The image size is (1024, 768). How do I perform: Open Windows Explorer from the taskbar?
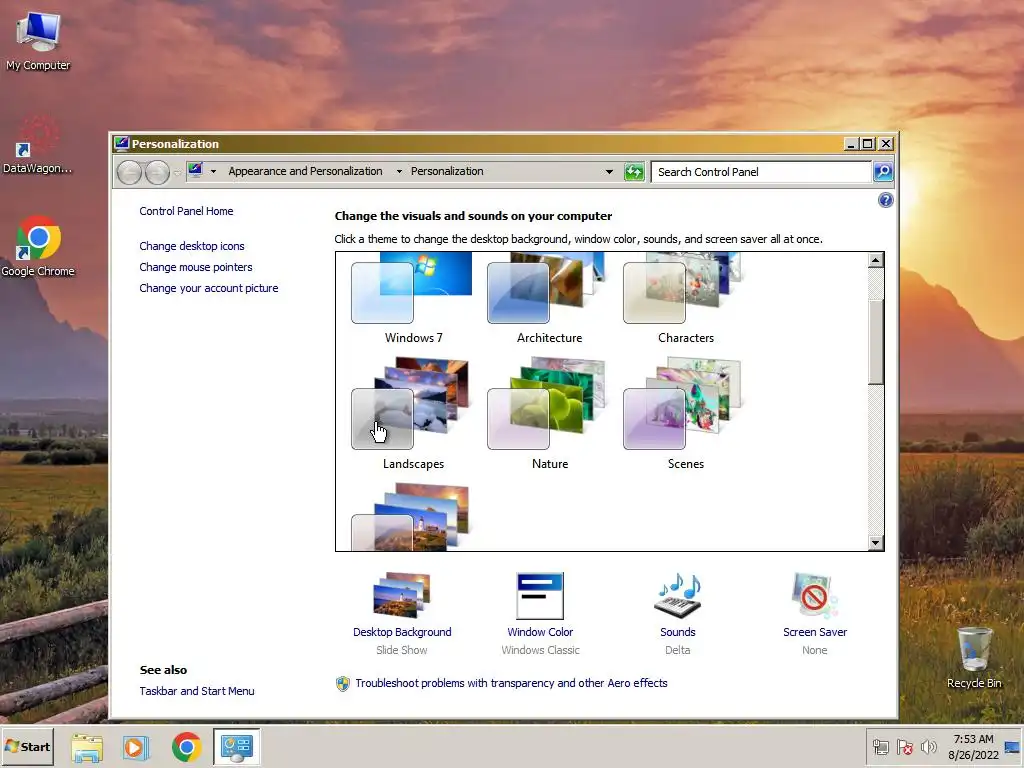[x=87, y=747]
